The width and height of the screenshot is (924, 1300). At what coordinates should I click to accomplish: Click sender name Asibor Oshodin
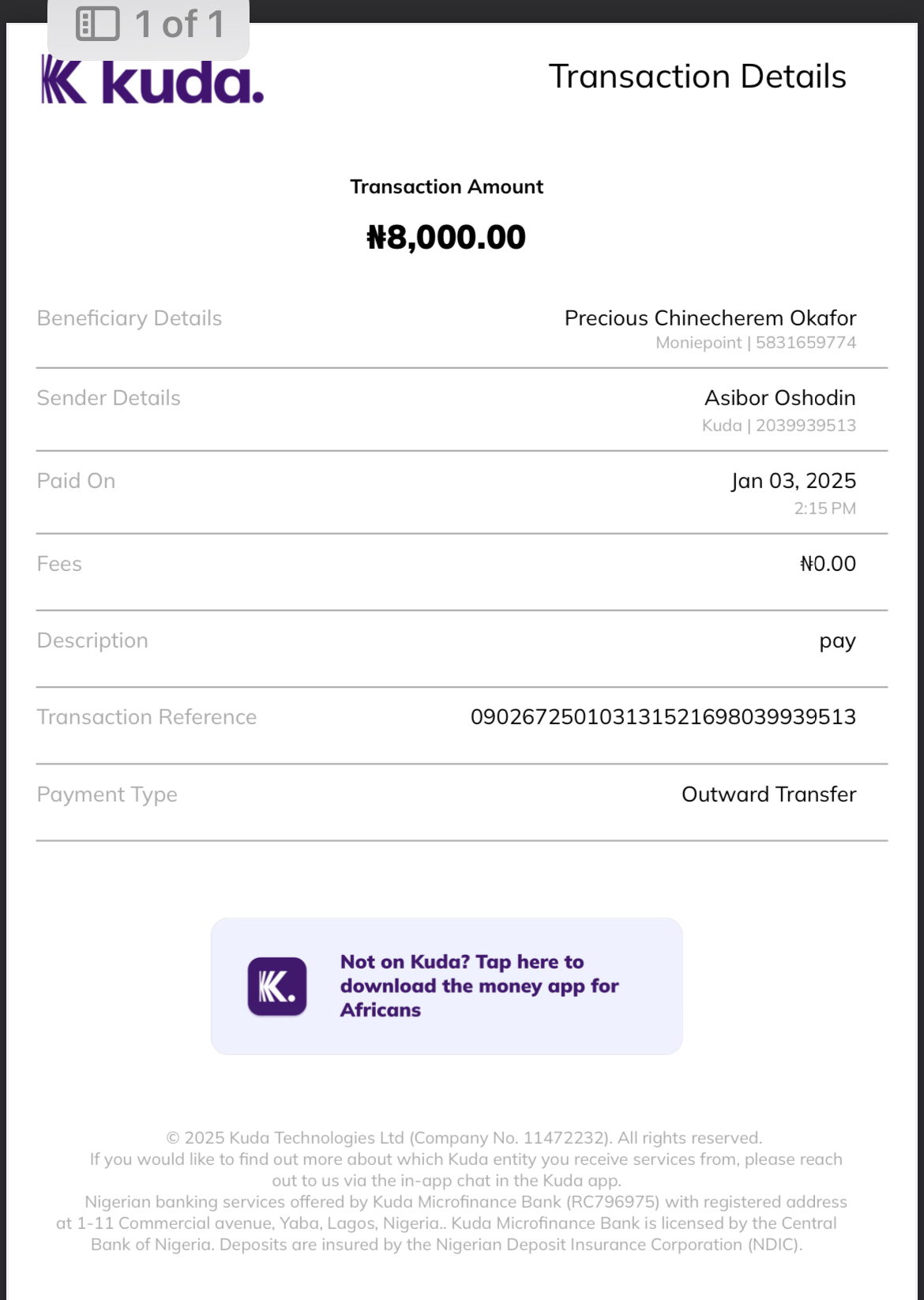coord(779,398)
